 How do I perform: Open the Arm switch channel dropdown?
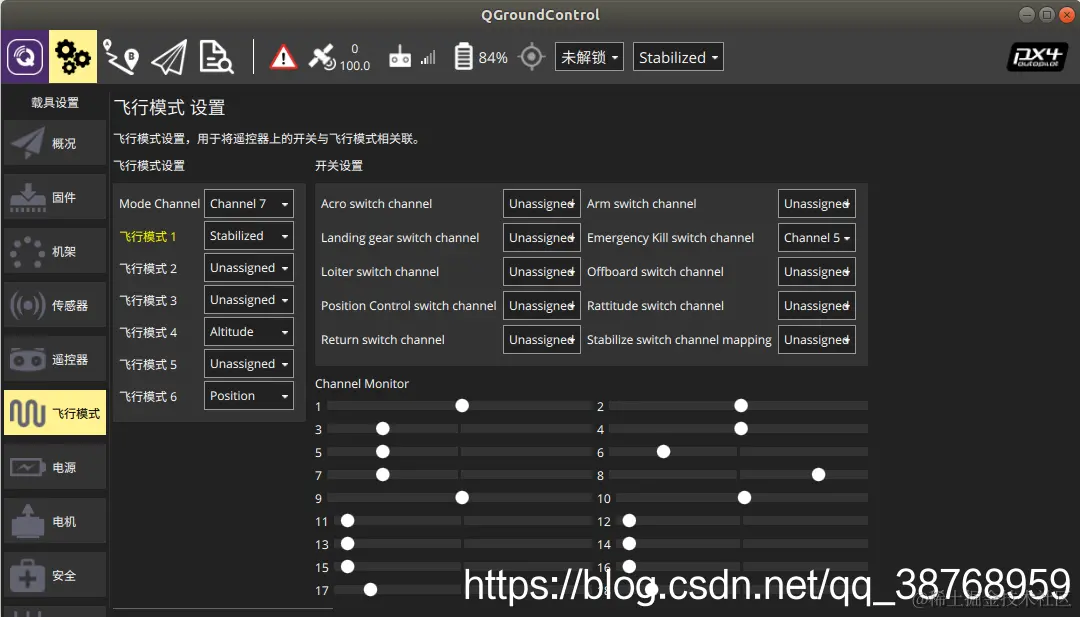[x=817, y=204]
